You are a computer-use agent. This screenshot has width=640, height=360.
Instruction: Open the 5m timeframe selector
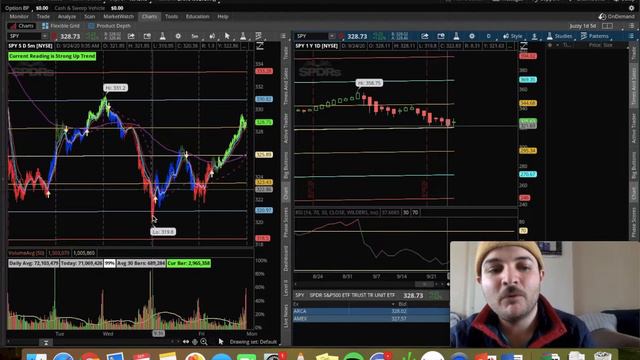[x=195, y=36]
